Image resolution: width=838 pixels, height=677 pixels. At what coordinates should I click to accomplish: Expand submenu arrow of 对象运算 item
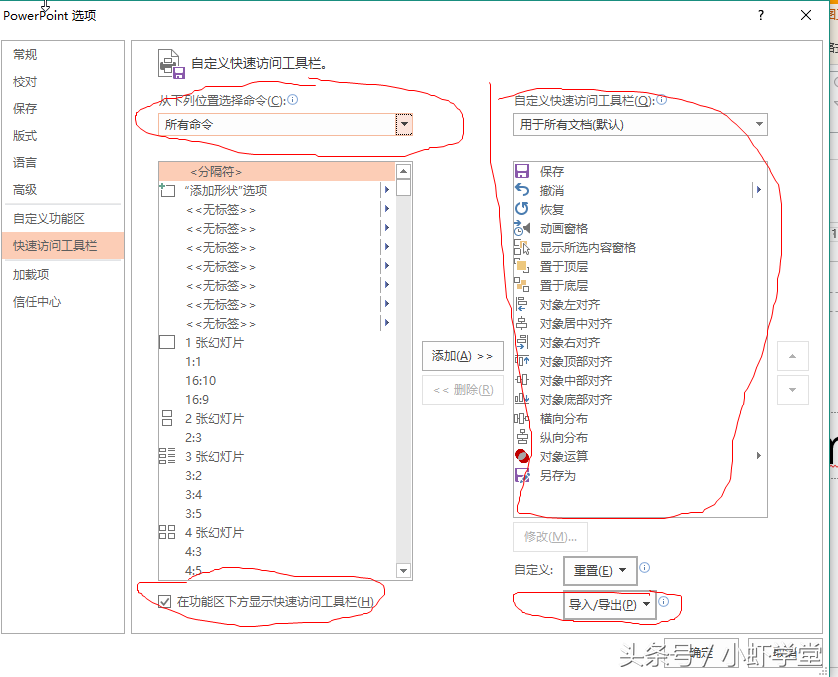pyautogui.click(x=758, y=456)
